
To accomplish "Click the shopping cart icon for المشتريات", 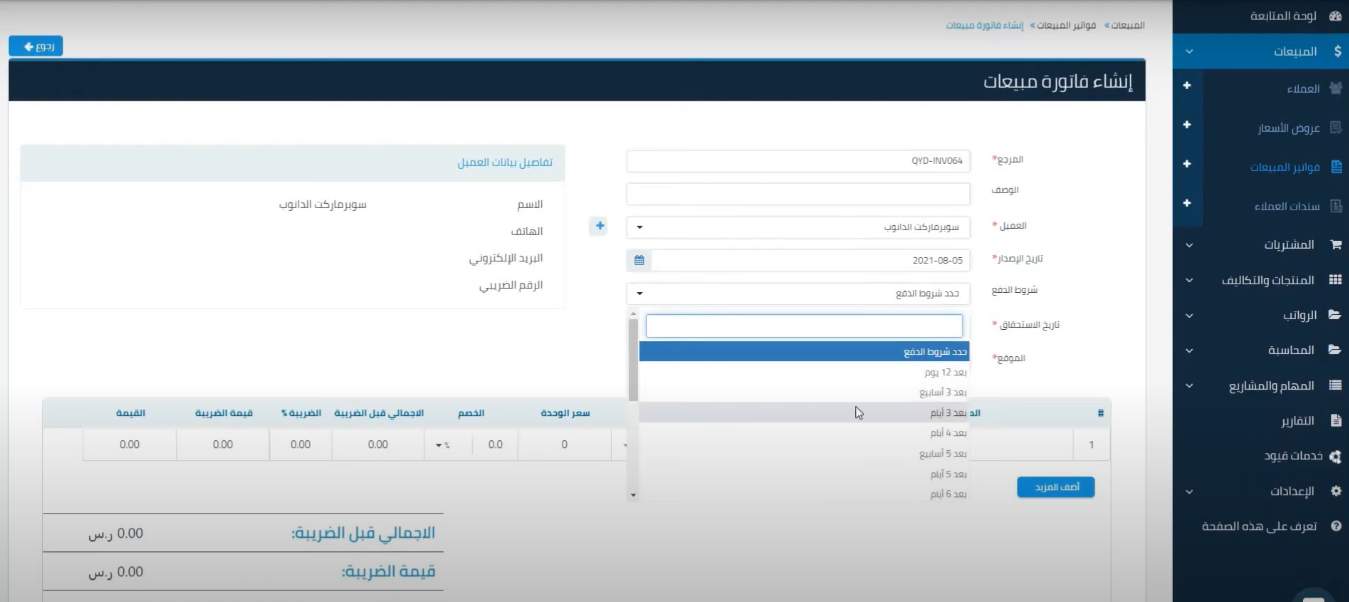I will [x=1336, y=244].
